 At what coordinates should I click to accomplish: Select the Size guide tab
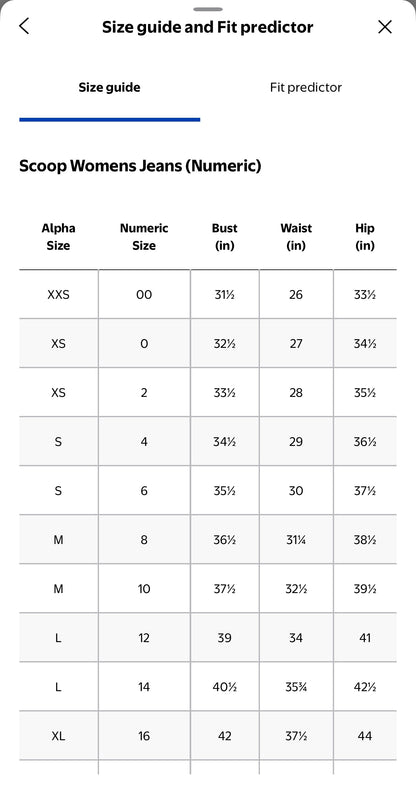[110, 87]
